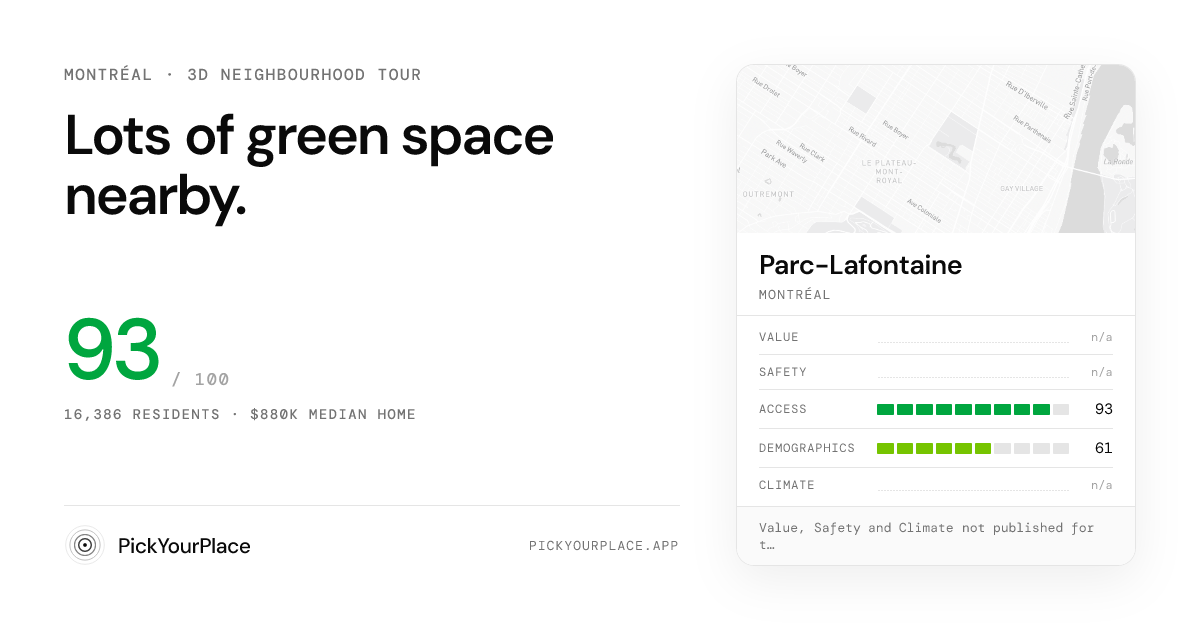This screenshot has width=1200, height=630.
Task: Select the VALUE score row label
Action: 779,337
